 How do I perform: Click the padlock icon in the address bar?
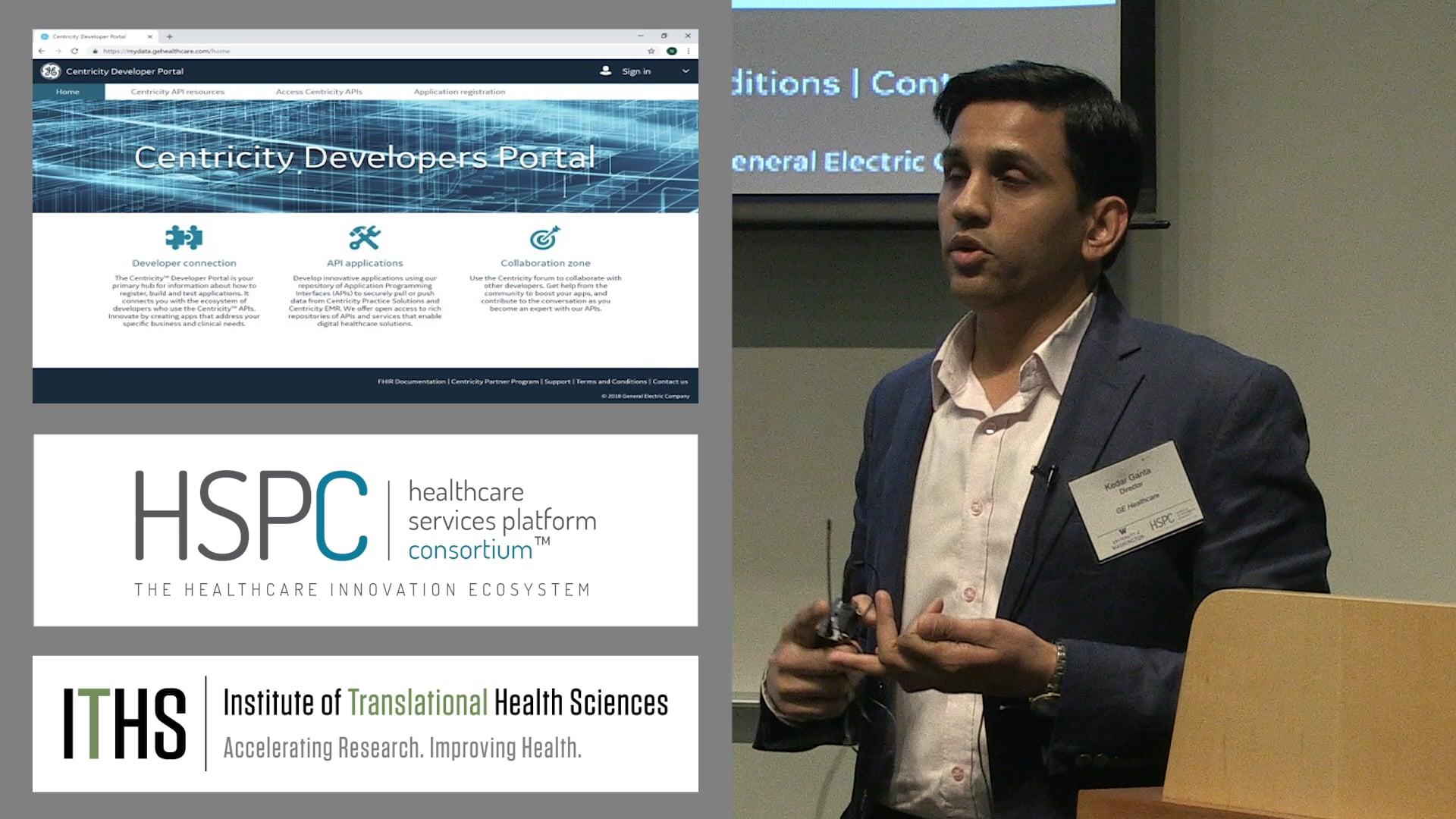coord(95,51)
